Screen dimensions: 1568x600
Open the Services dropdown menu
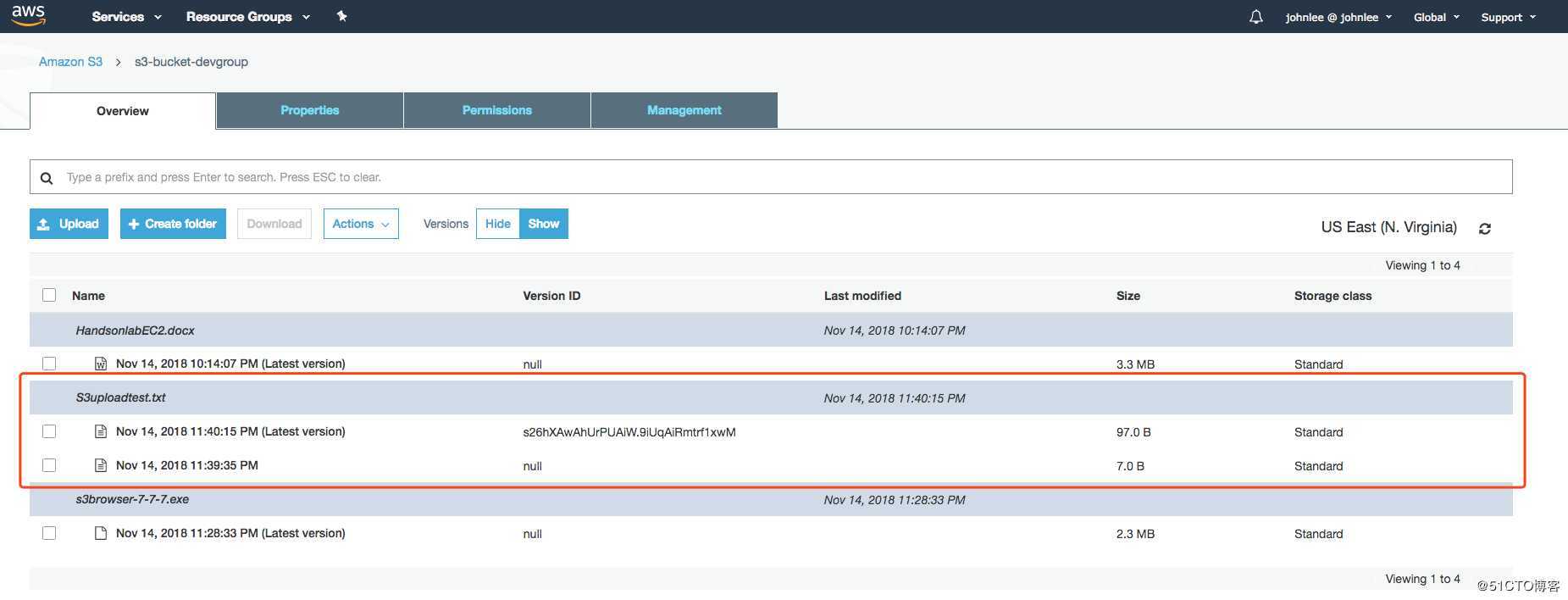click(126, 17)
